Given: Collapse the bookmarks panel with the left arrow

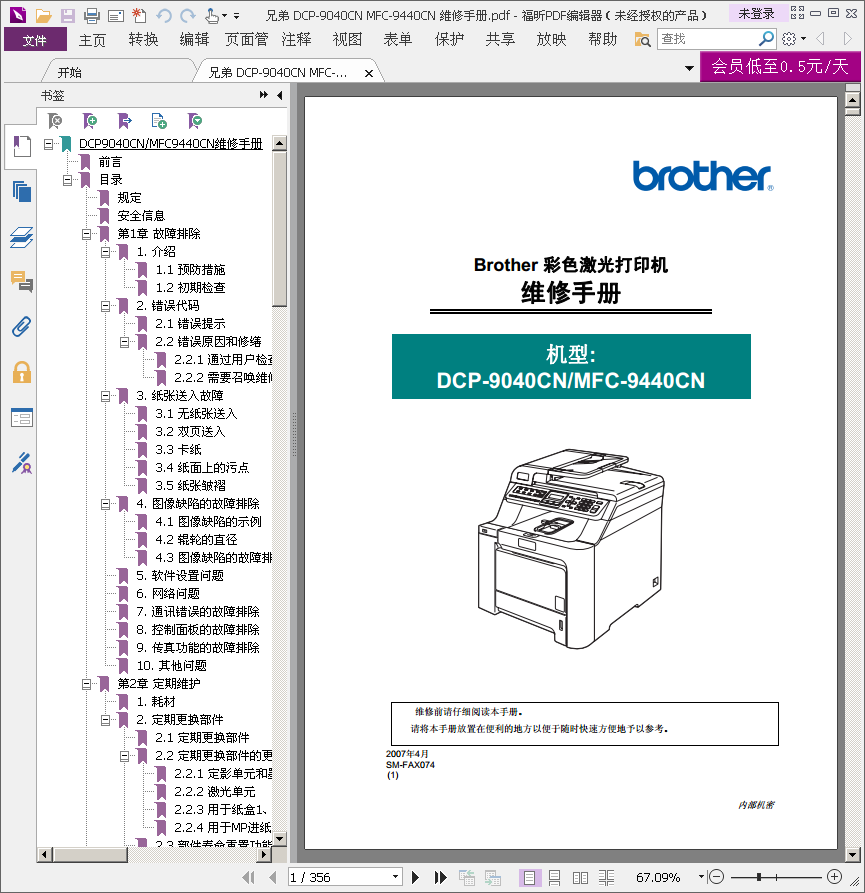Looking at the screenshot, I should [x=280, y=95].
